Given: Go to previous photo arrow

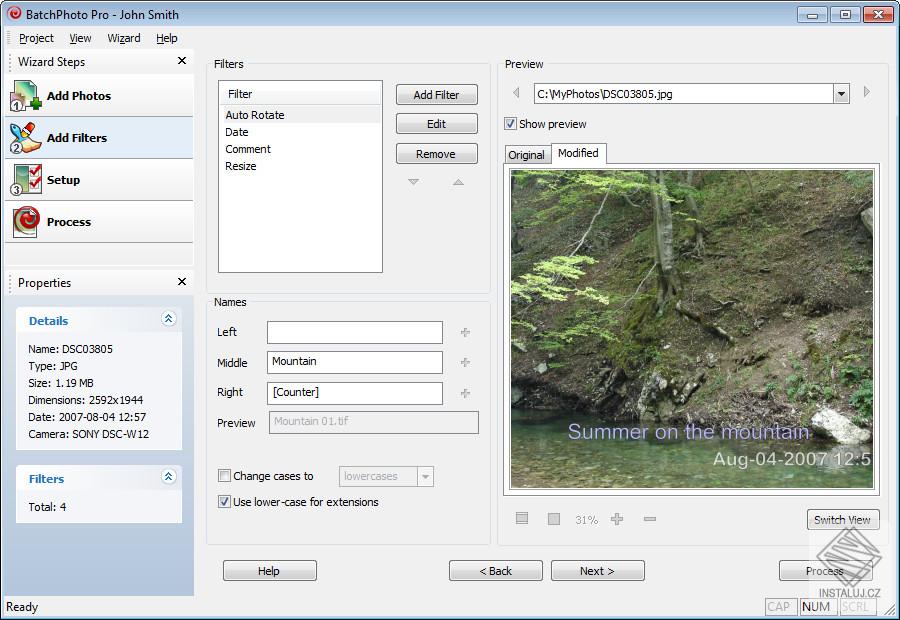Looking at the screenshot, I should pyautogui.click(x=516, y=92).
